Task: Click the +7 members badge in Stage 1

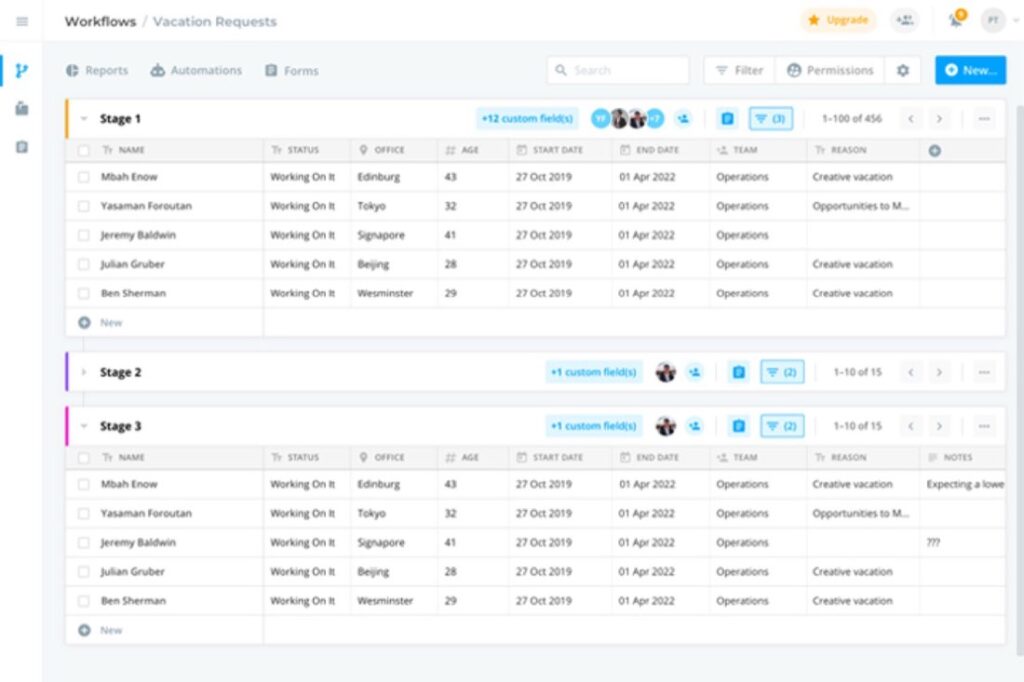Action: (x=655, y=119)
